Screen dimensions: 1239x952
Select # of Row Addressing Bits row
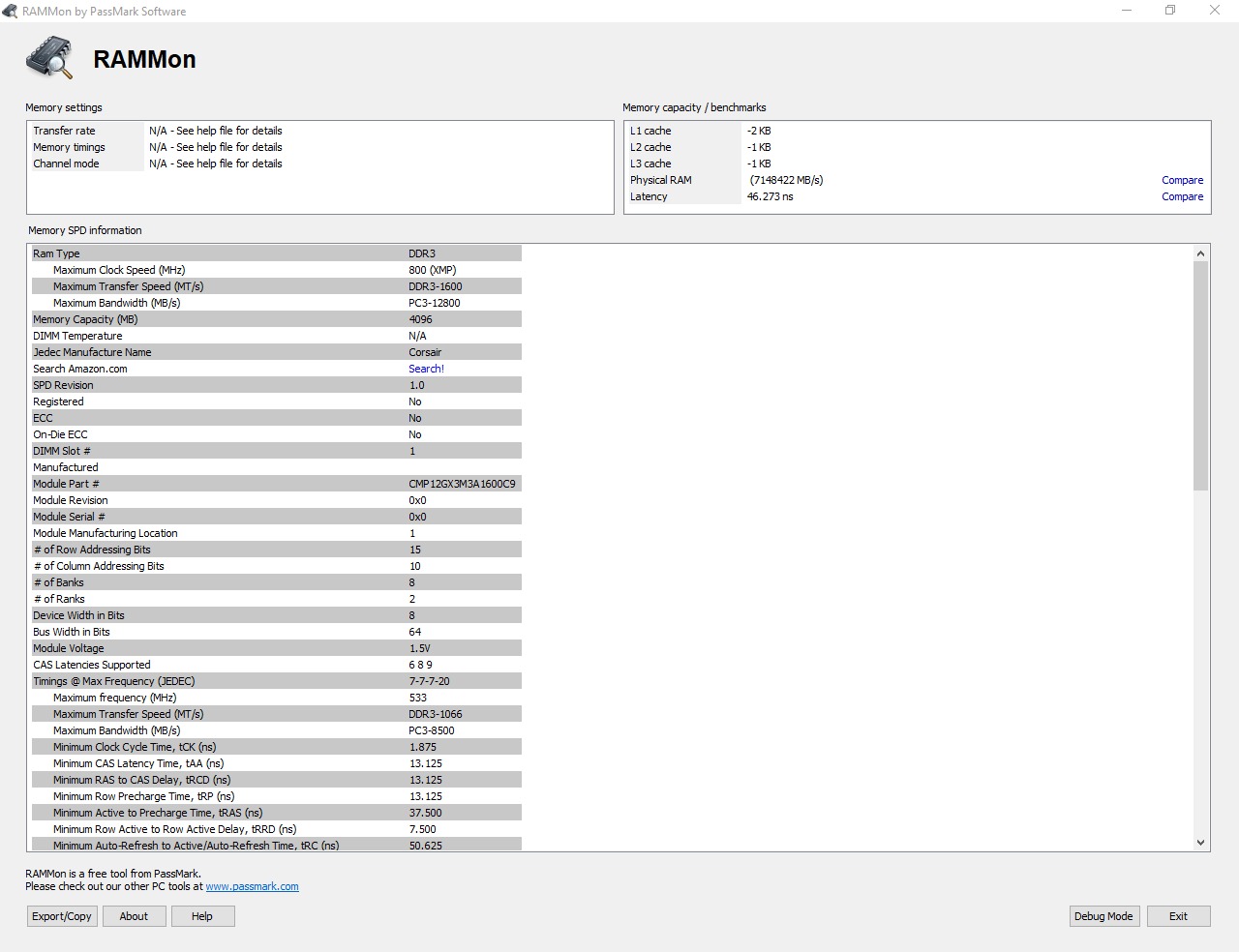pos(277,550)
